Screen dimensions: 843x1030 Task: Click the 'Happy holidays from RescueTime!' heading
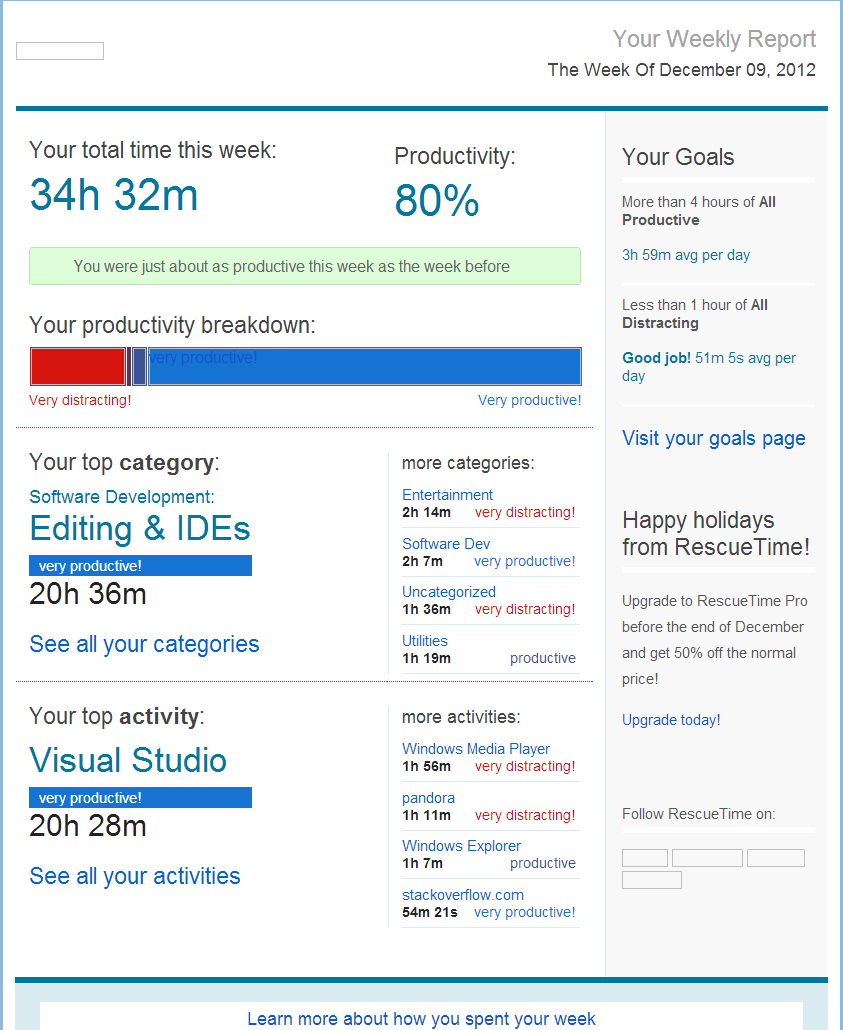[x=716, y=533]
